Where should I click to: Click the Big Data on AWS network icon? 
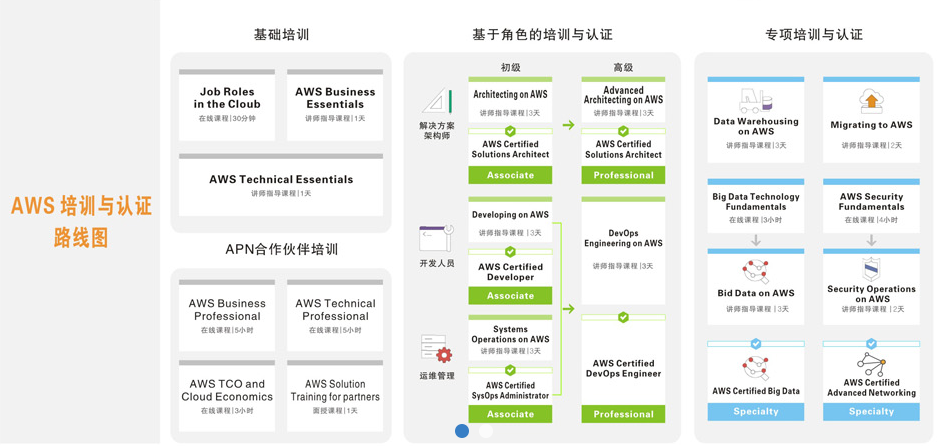[755, 271]
